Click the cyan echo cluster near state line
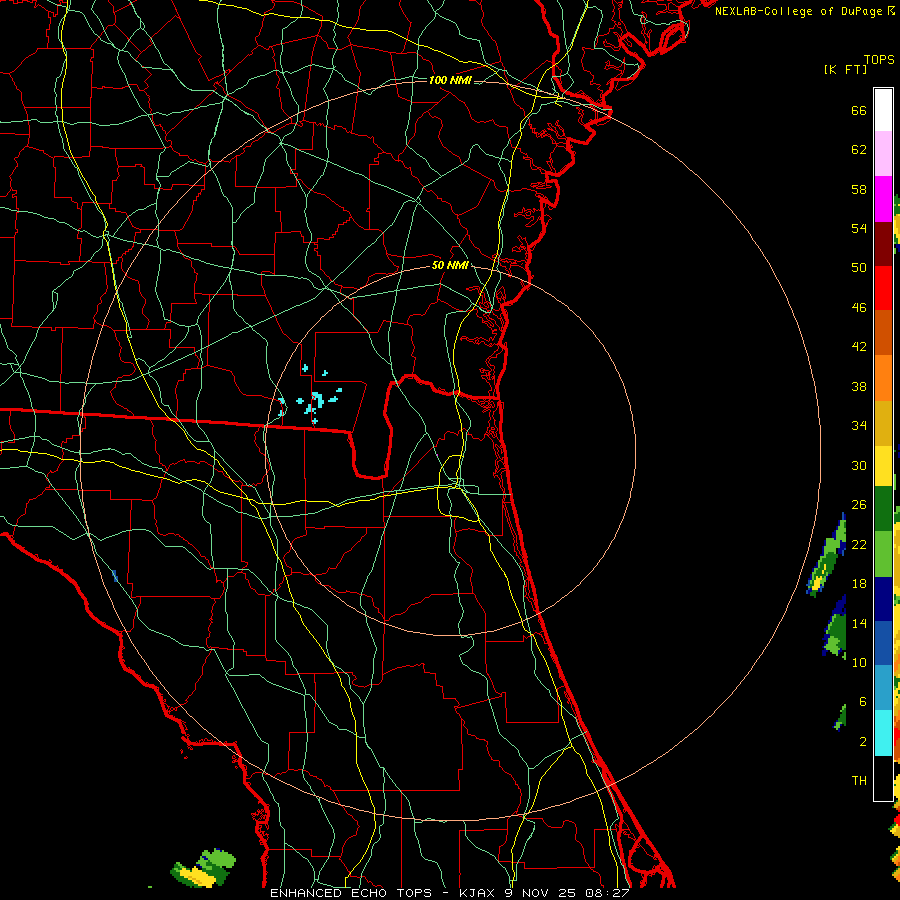This screenshot has height=900, width=900. click(x=310, y=396)
